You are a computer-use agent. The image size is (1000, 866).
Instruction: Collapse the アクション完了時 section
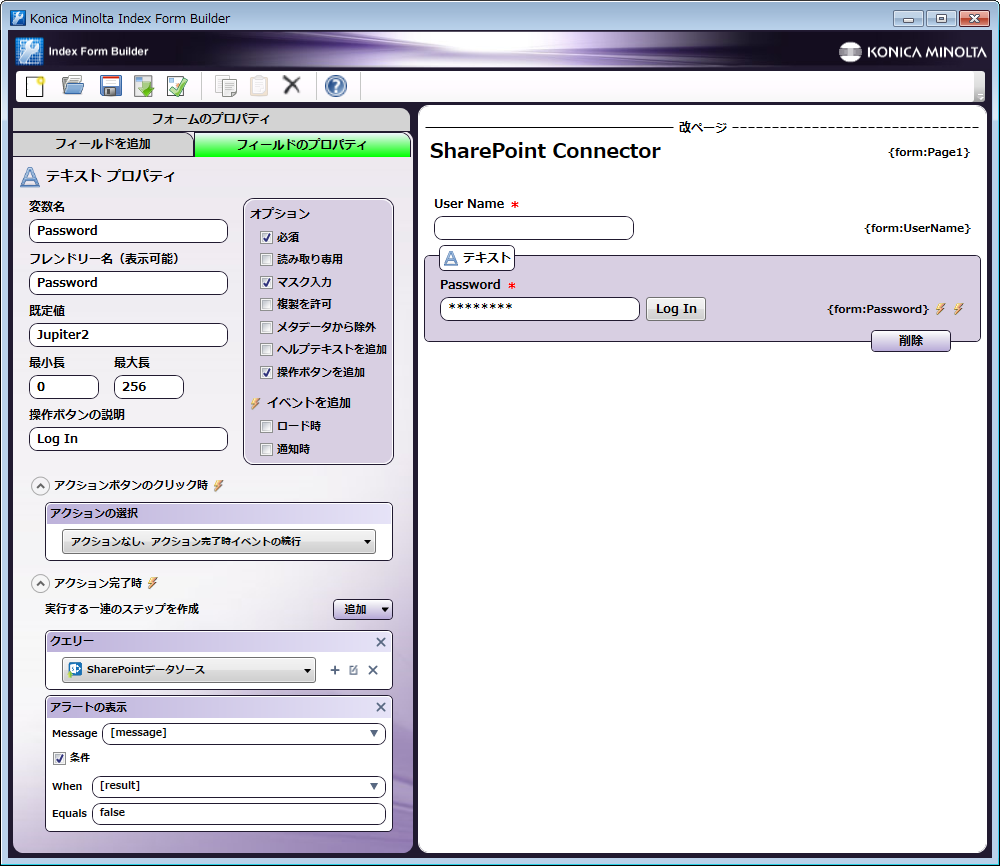(x=40, y=583)
